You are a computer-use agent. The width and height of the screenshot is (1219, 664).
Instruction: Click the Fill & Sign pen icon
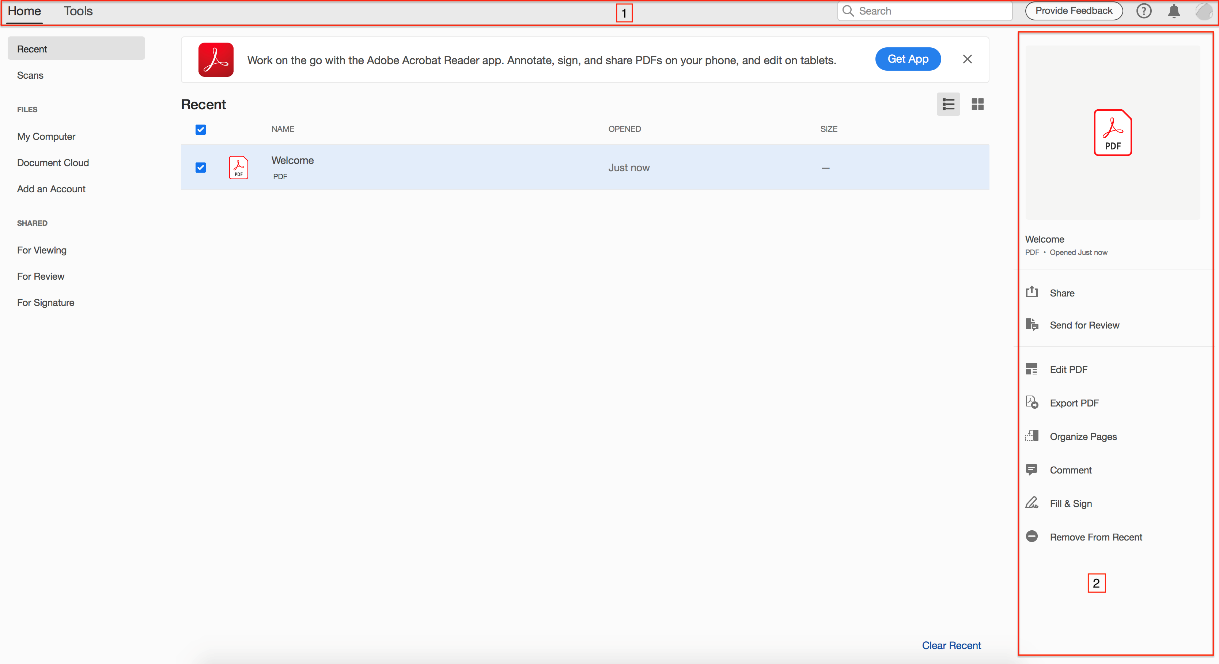click(1032, 503)
